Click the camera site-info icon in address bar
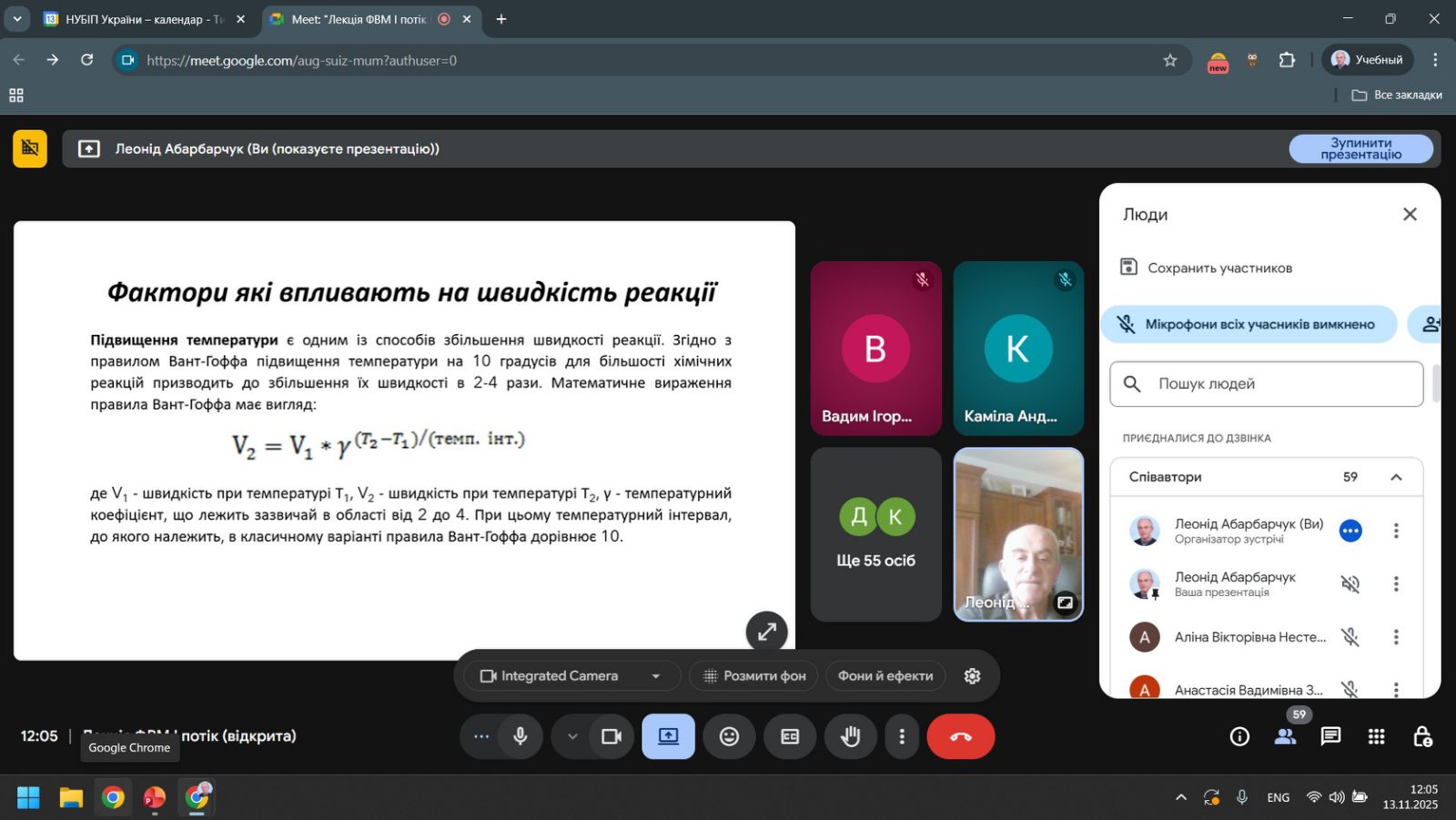Viewport: 1456px width, 820px height. click(x=128, y=60)
